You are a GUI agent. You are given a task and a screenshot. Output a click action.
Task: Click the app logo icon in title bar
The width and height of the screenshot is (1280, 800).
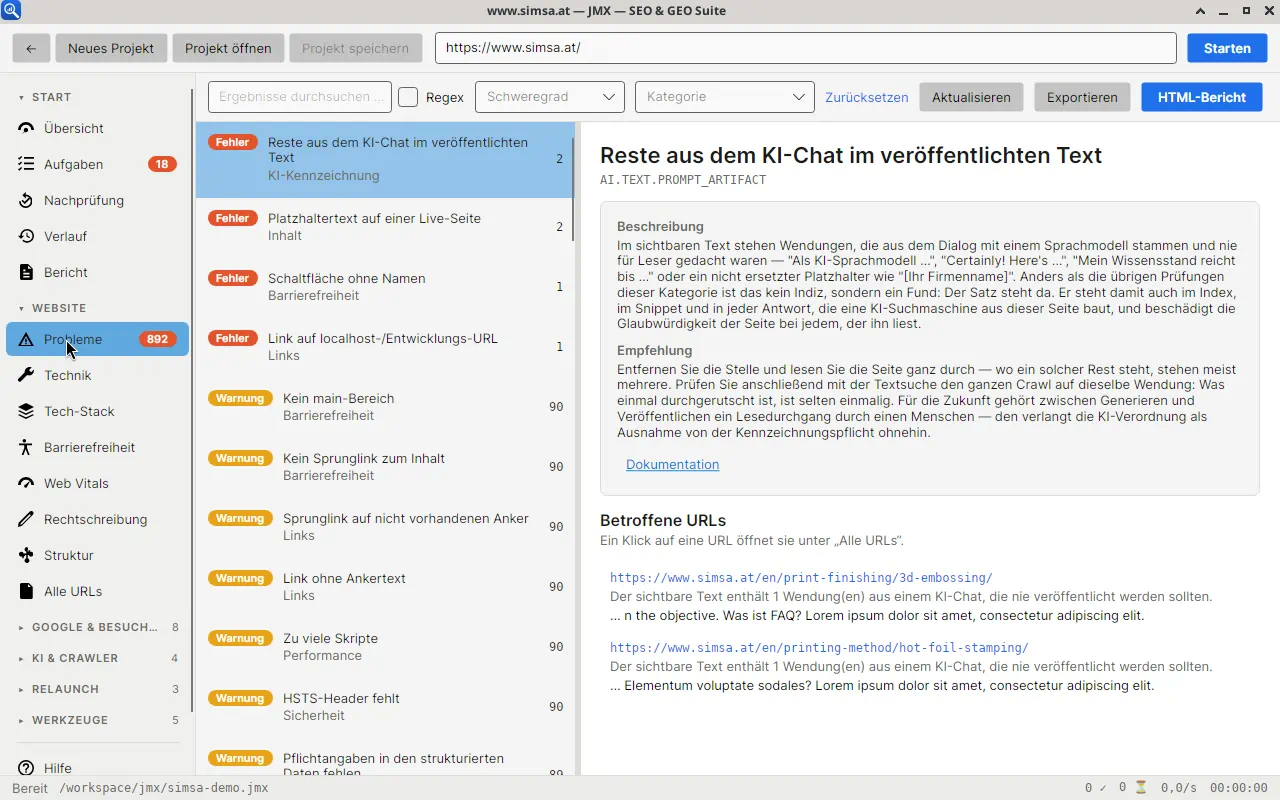pos(11,11)
